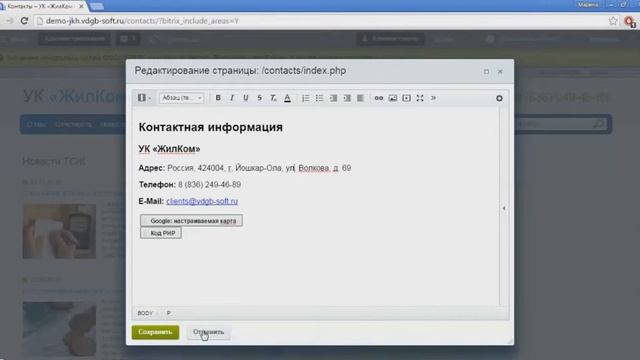The height and width of the screenshot is (360, 640).
Task: Open editor settings gear
Action: [x=499, y=98]
